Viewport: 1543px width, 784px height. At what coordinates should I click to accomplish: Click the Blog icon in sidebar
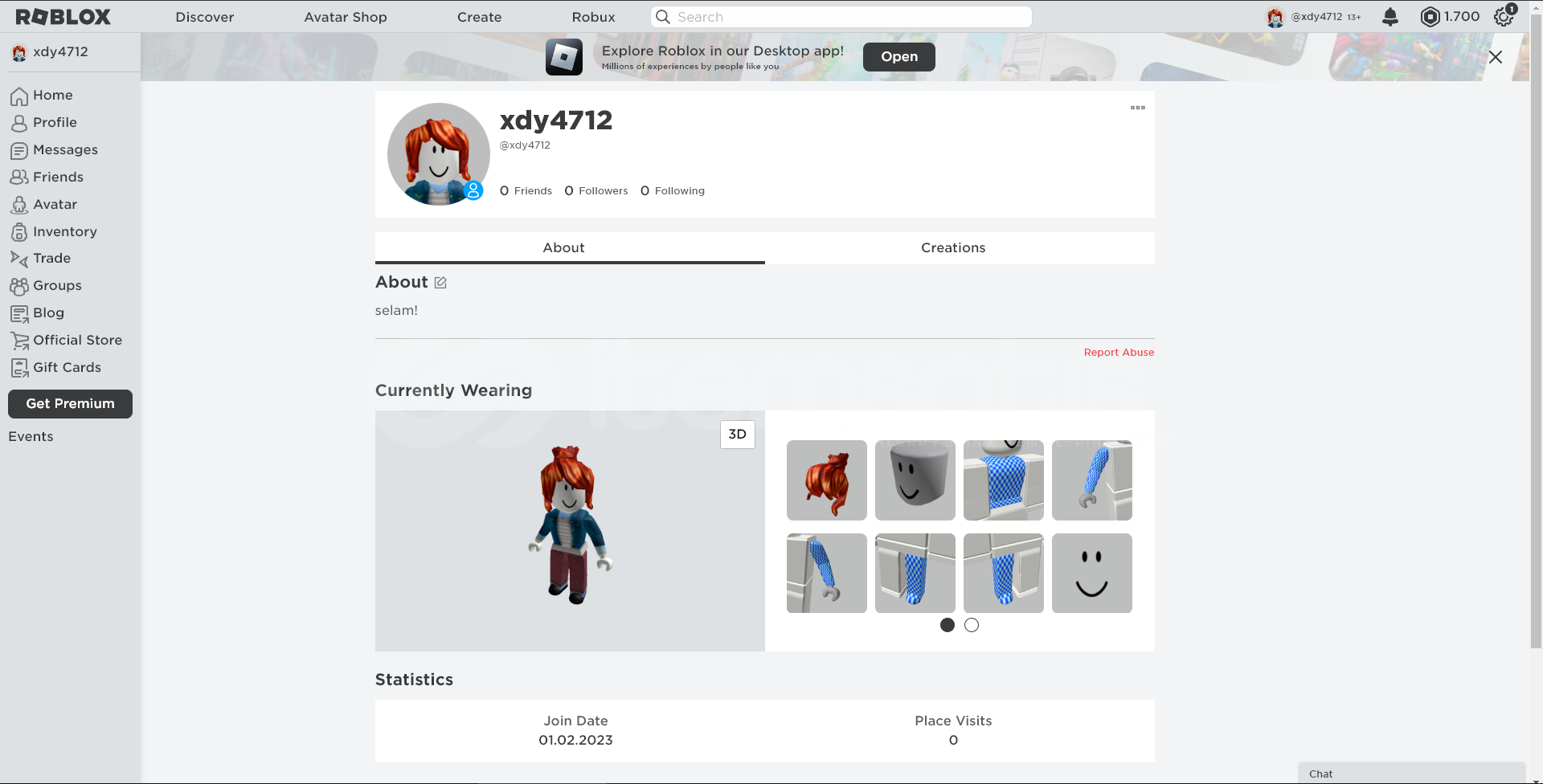pyautogui.click(x=19, y=313)
